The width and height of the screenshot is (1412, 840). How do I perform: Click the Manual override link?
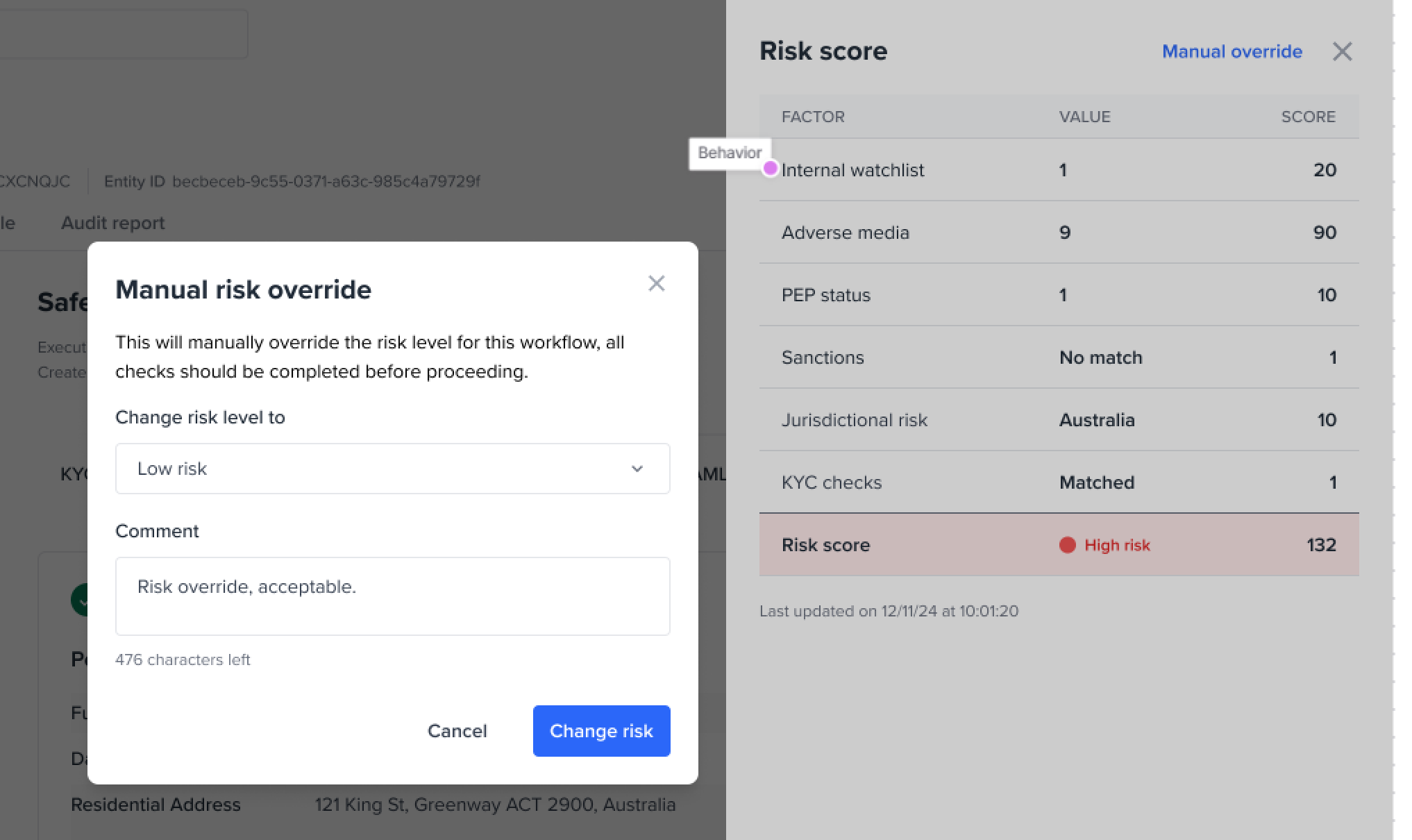tap(1232, 51)
